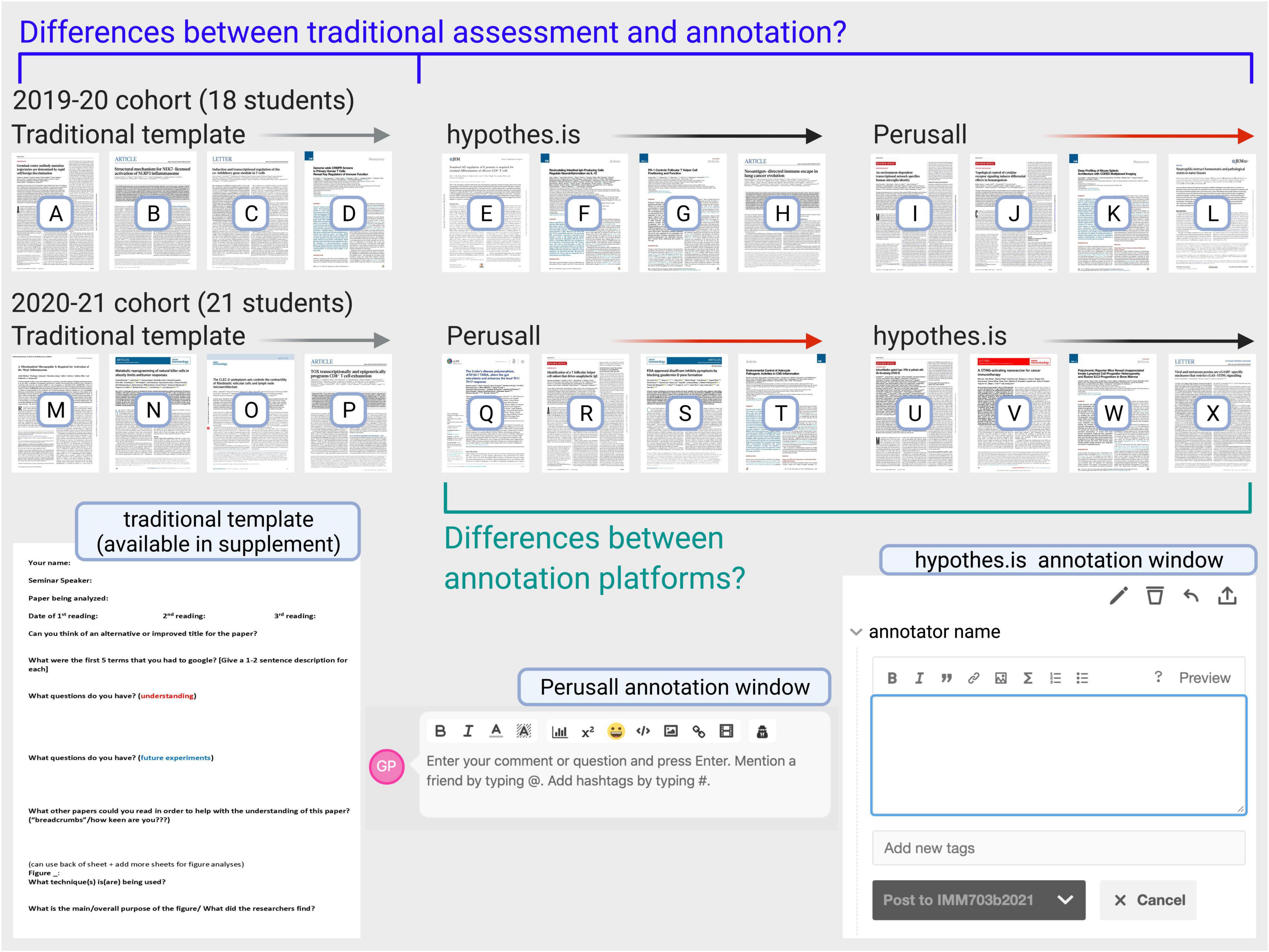Insert math sigma in hypothes.is editor

pyautogui.click(x=1028, y=678)
